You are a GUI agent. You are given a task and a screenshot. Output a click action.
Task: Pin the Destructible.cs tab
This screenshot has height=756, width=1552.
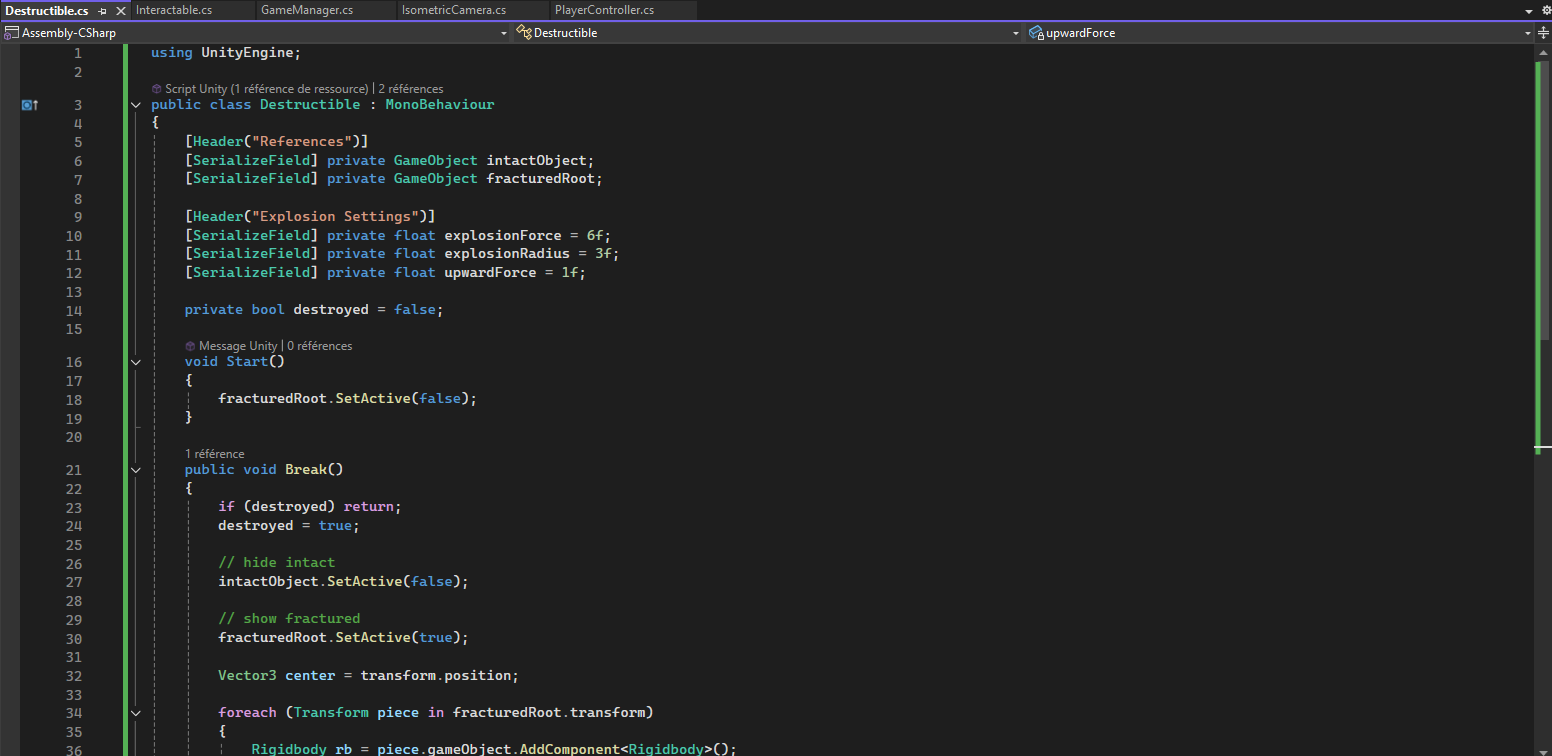click(x=102, y=11)
